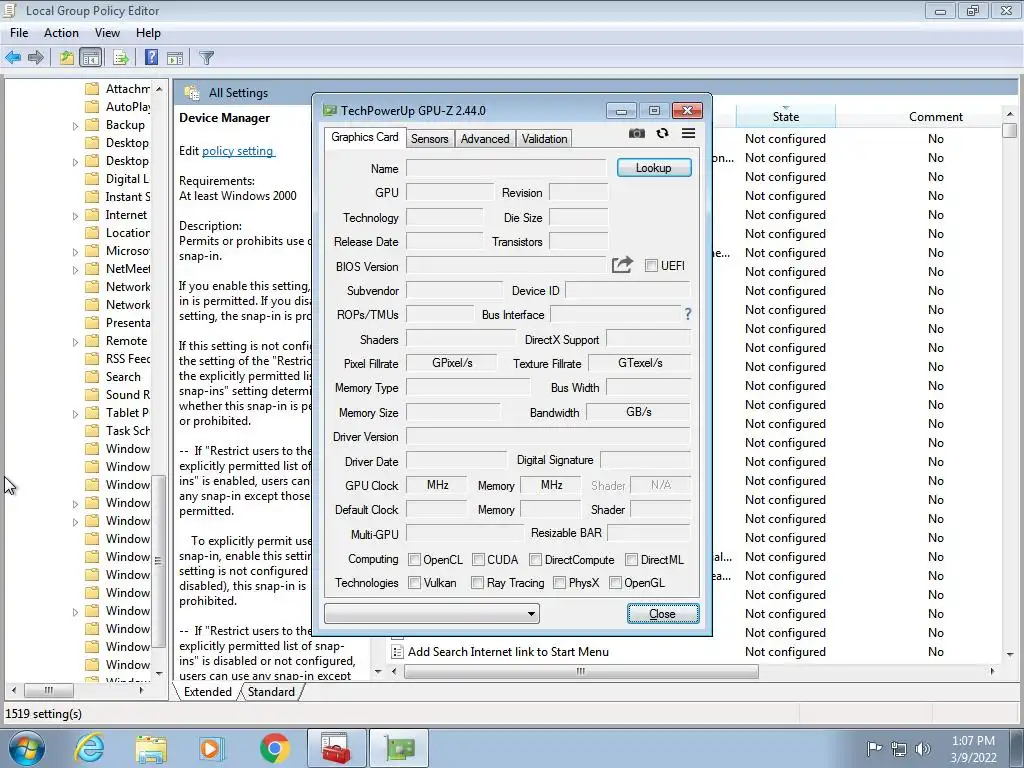This screenshot has width=1024, height=768.
Task: Click the Search folder in tree
Action: click(123, 377)
